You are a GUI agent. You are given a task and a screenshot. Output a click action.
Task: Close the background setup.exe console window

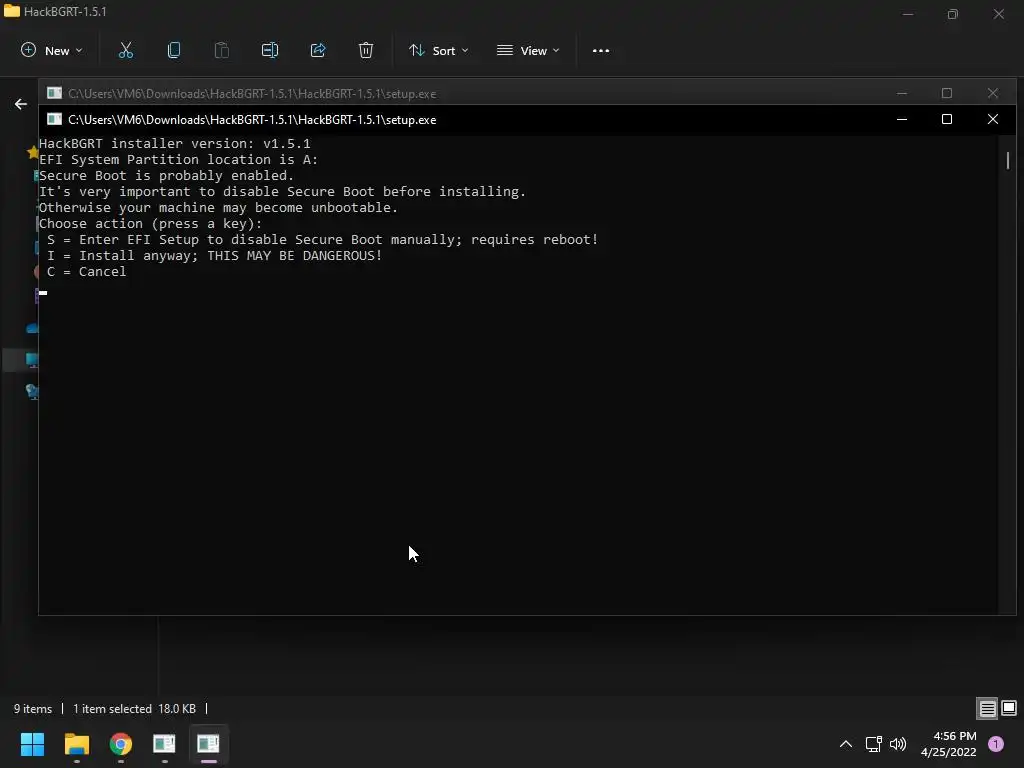coord(993,93)
